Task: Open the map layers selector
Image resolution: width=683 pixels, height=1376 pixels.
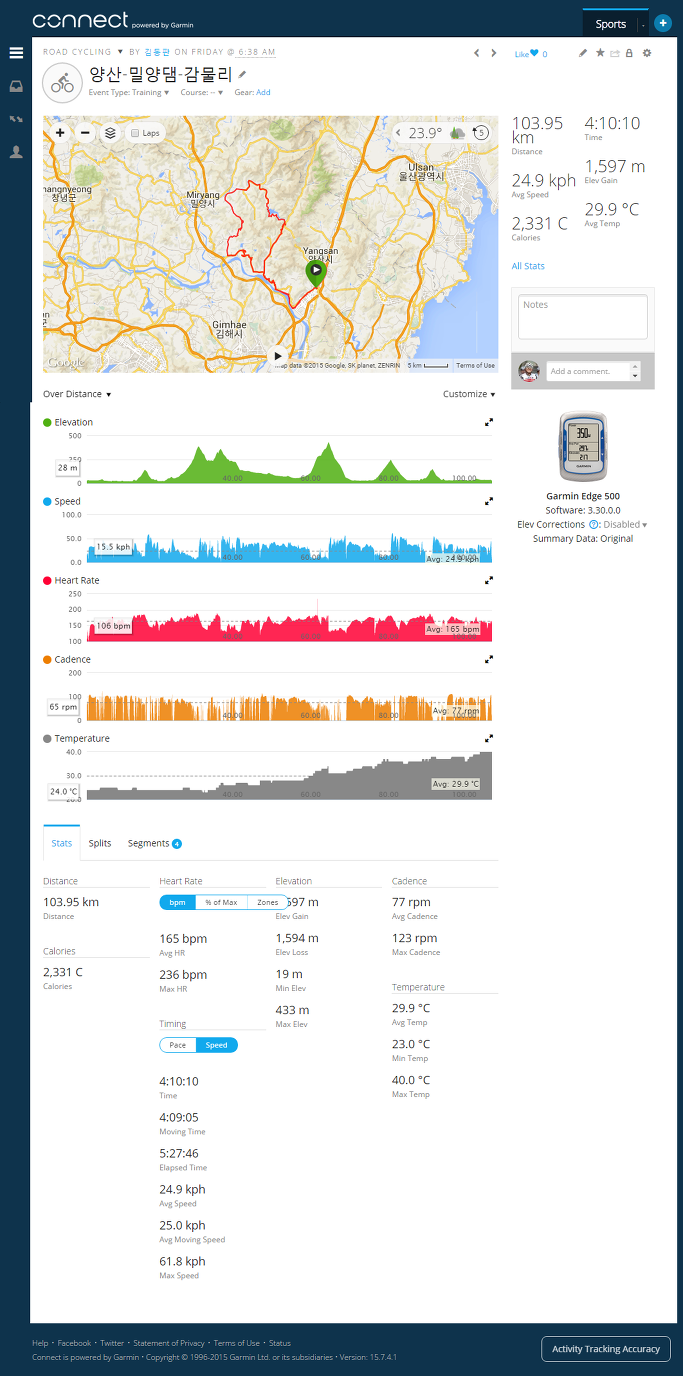Action: (110, 133)
